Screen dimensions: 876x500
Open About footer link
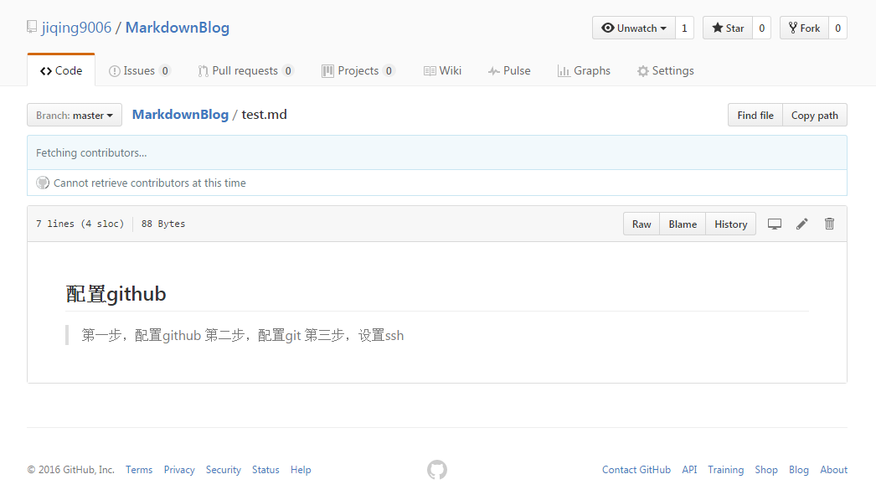click(x=834, y=470)
